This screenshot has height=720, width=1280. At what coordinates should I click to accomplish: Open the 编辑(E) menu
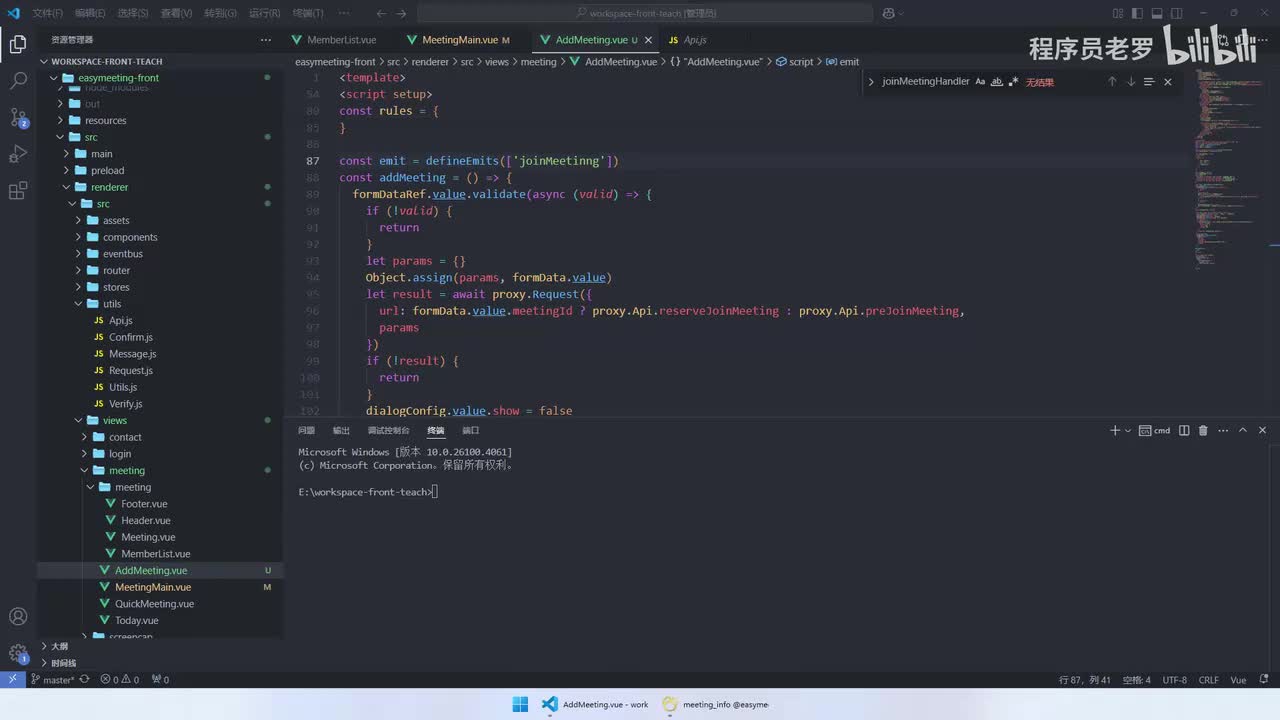[90, 13]
